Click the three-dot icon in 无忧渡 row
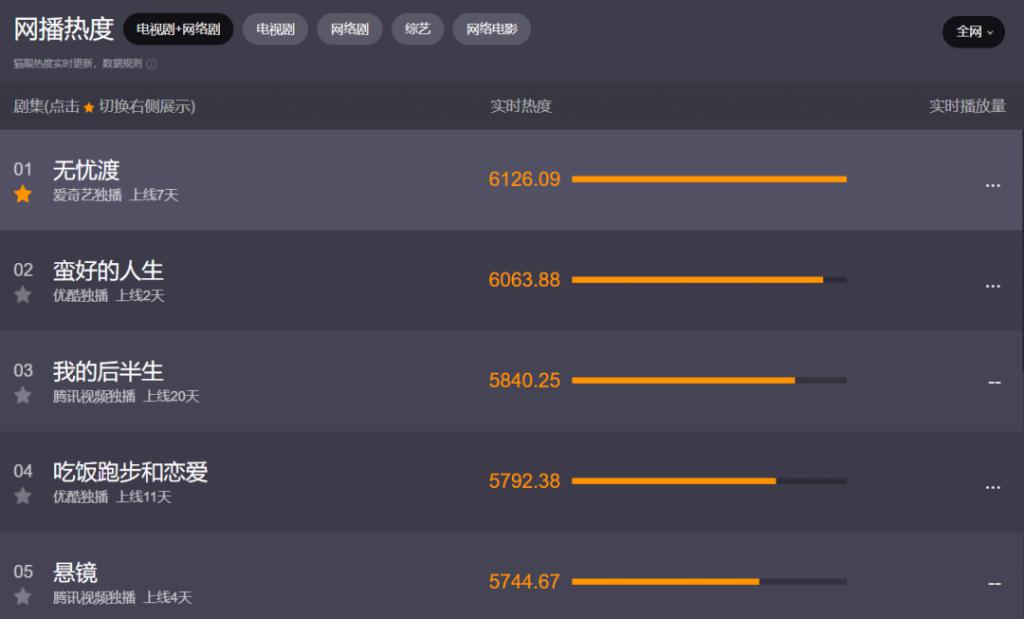This screenshot has width=1024, height=619. [993, 186]
